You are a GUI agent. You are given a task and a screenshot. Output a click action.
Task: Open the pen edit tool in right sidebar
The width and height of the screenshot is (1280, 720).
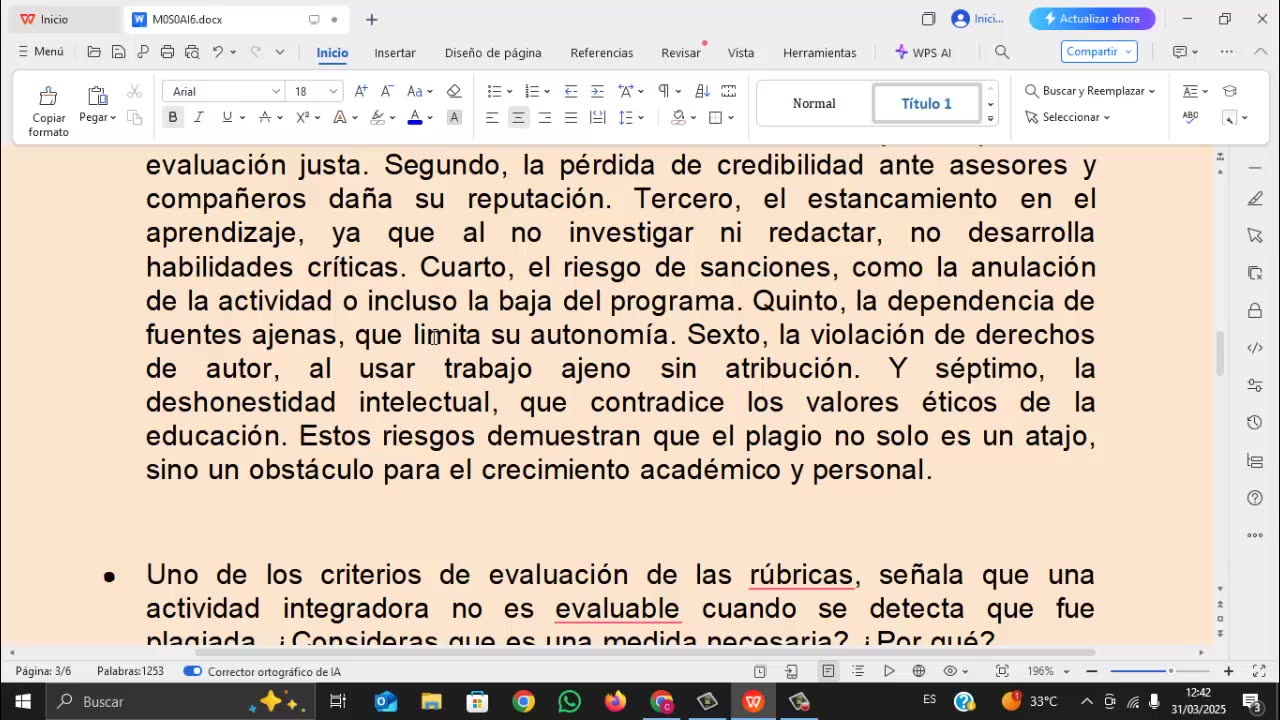(1255, 198)
